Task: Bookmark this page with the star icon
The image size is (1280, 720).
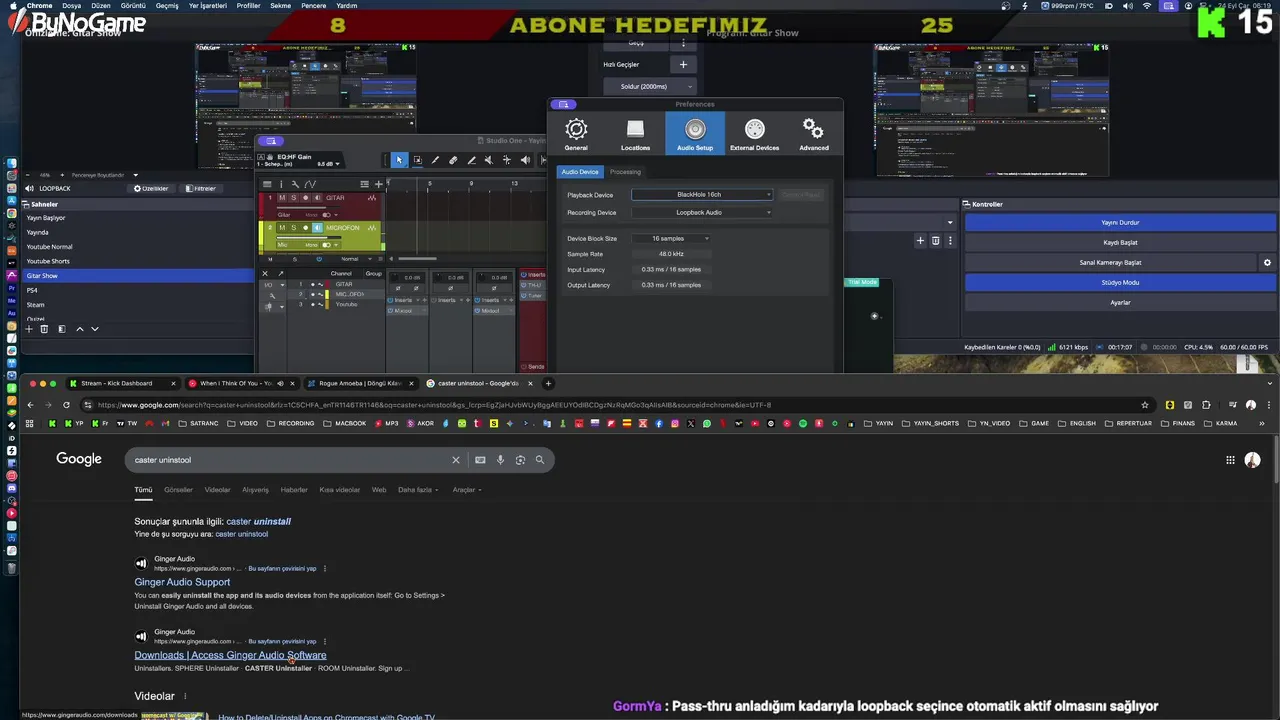Action: pos(1145,405)
